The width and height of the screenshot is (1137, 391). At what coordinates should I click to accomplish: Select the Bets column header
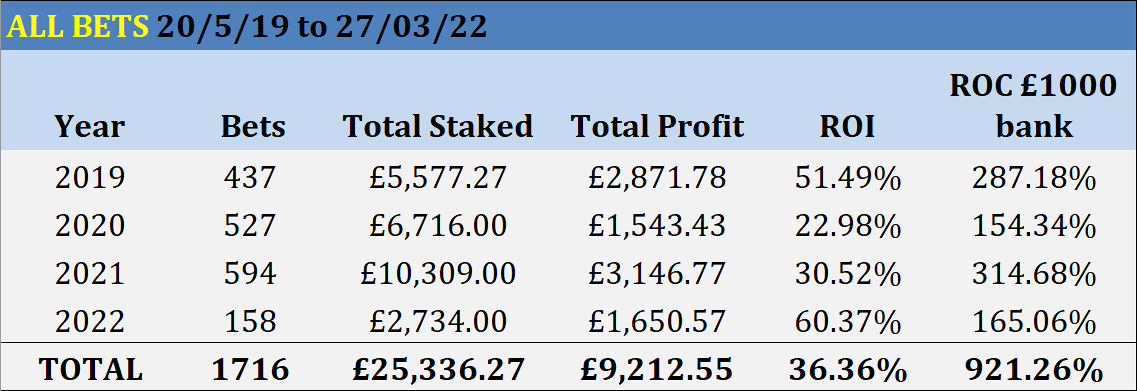point(253,127)
